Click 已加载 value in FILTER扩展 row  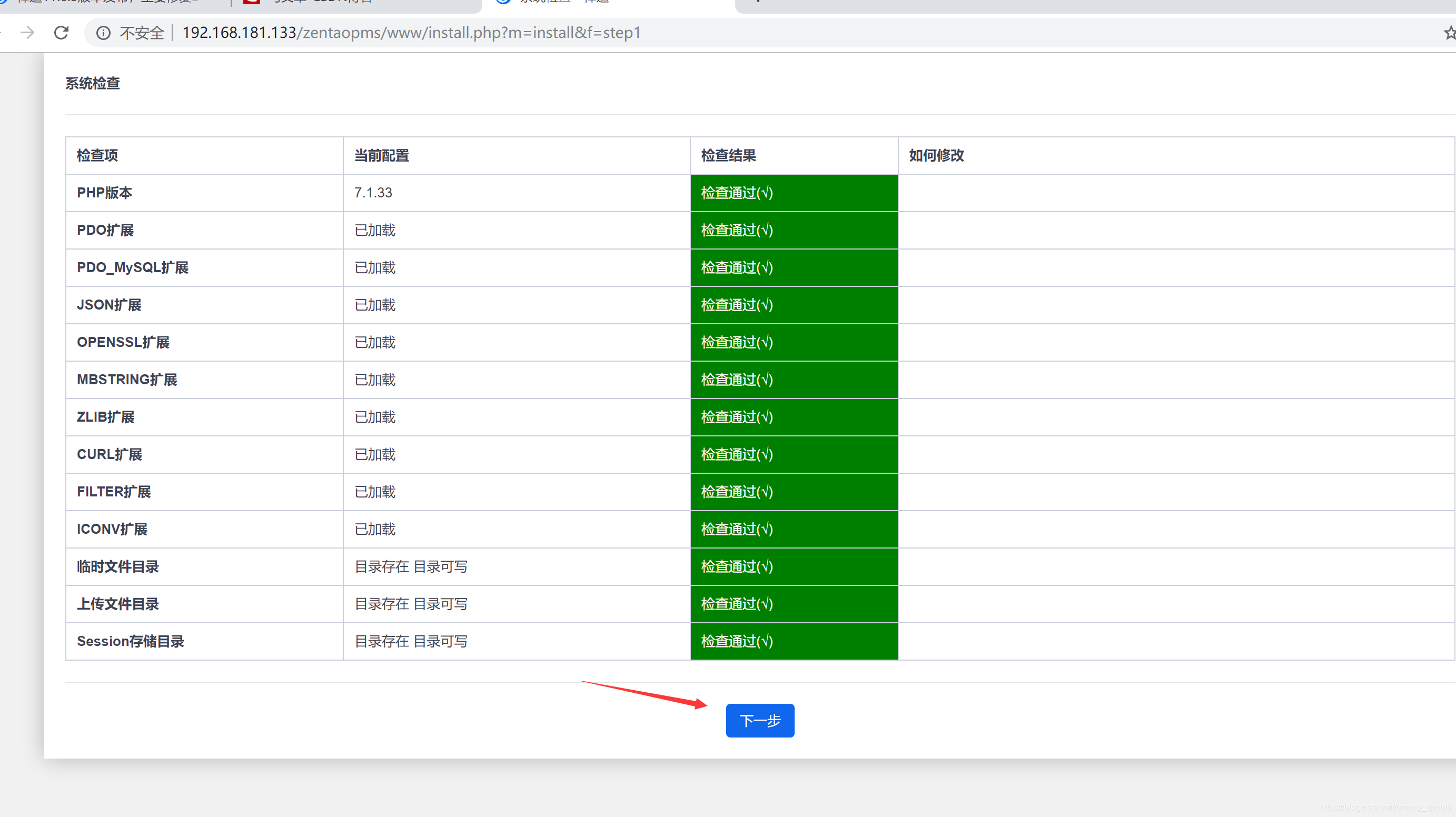coord(375,492)
